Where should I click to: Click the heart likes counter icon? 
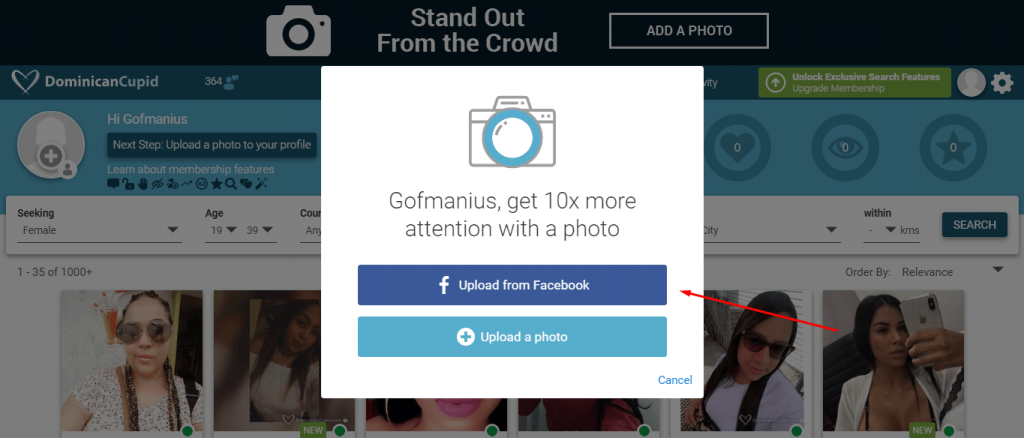pos(736,147)
